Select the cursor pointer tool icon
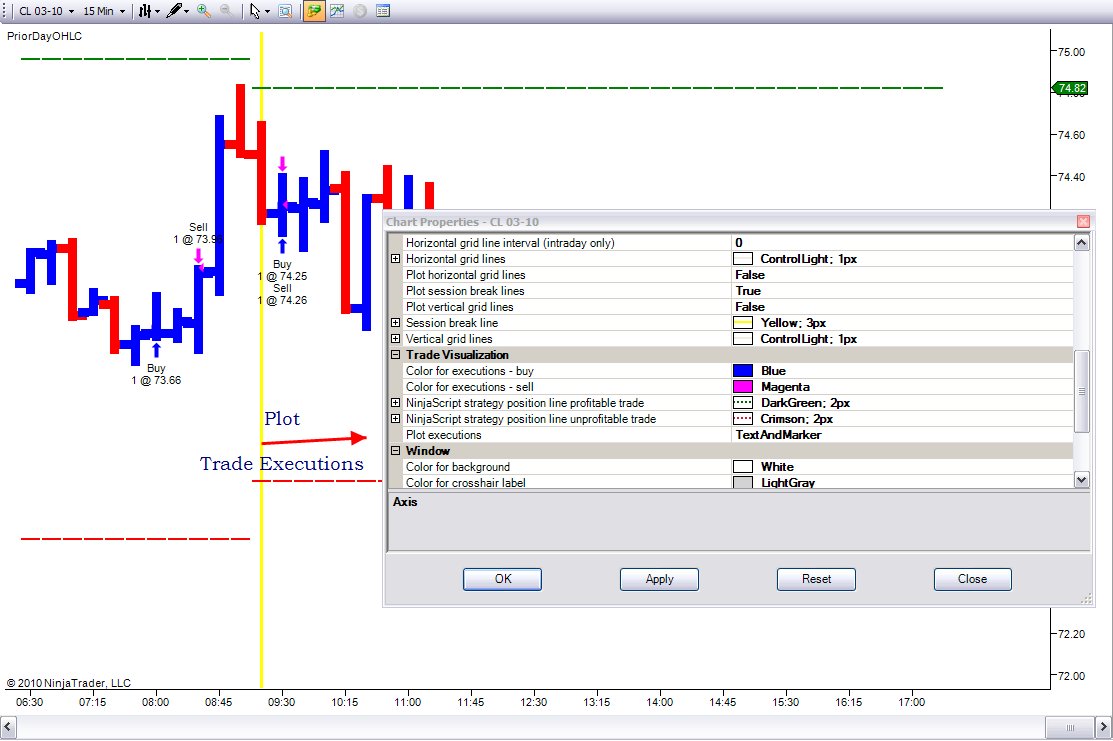The height and width of the screenshot is (741, 1113). tap(255, 11)
